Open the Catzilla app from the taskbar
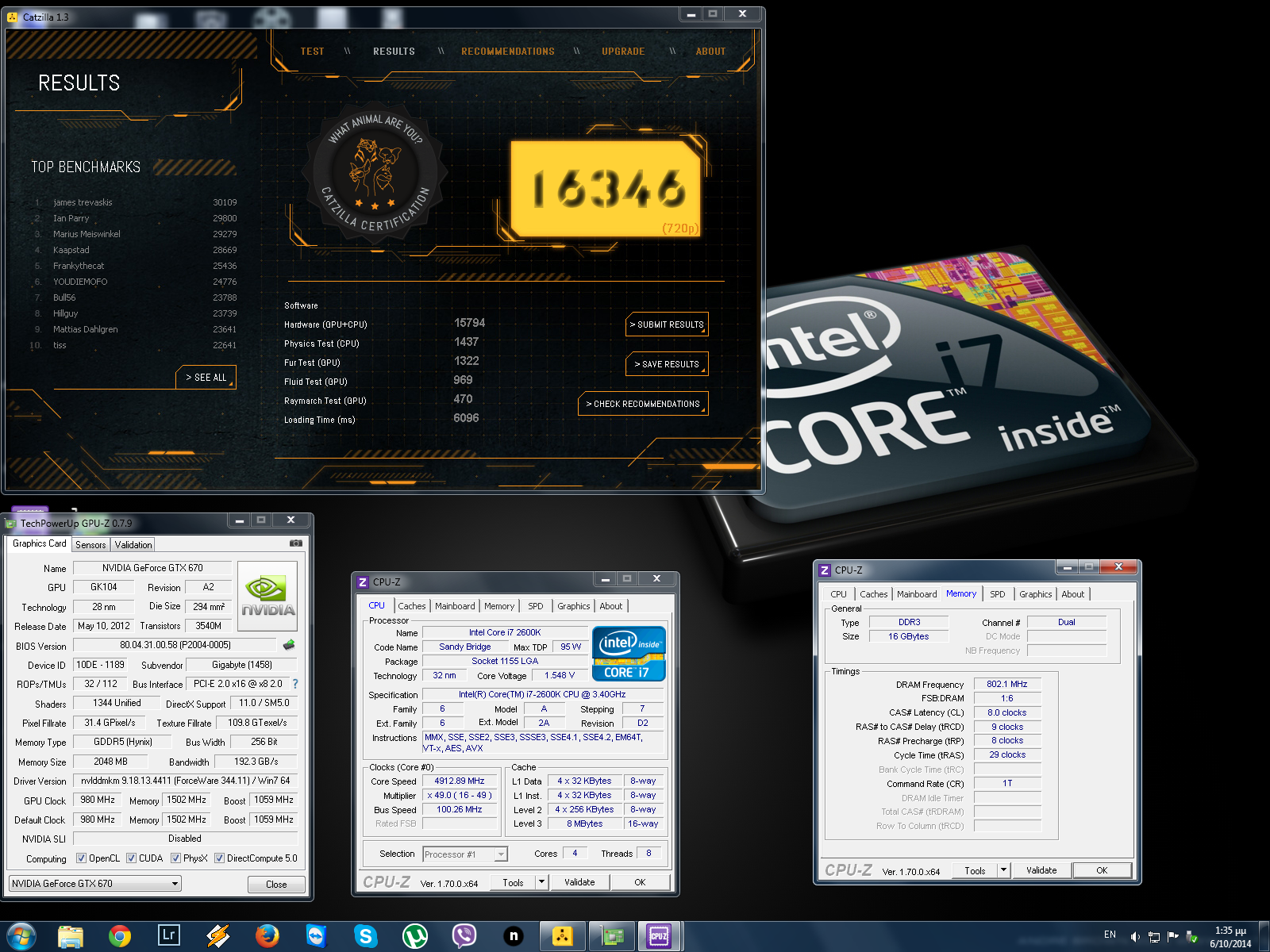Image resolution: width=1270 pixels, height=952 pixels. tap(563, 936)
